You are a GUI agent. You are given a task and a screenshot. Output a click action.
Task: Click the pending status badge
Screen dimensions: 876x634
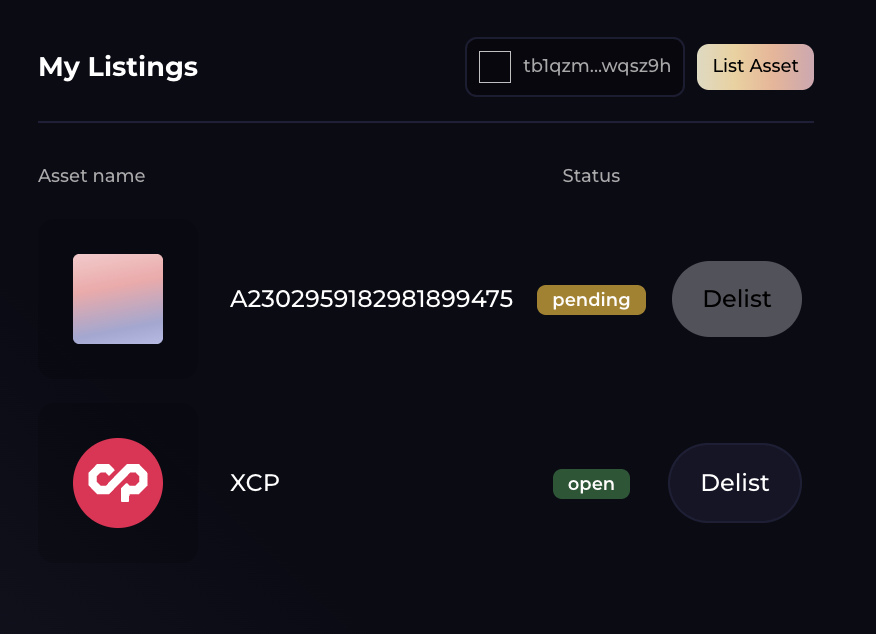click(x=591, y=299)
